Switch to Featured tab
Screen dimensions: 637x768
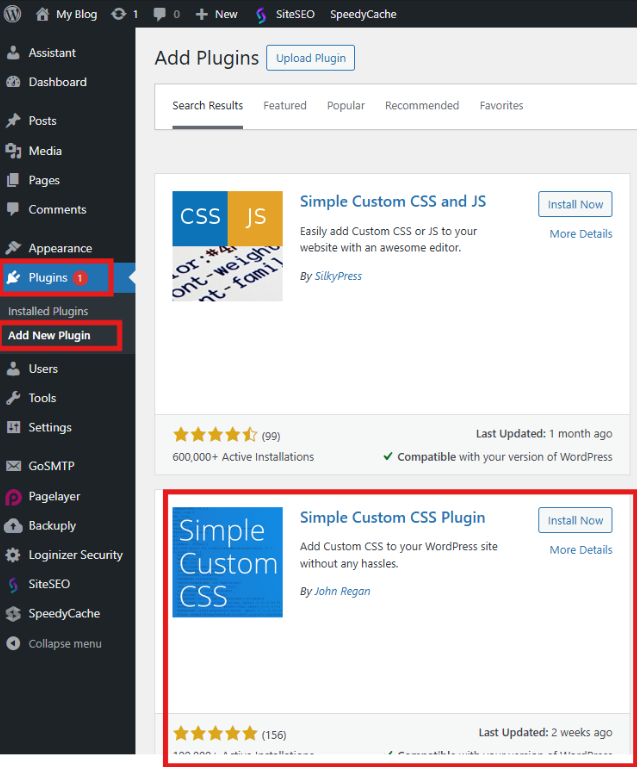pyautogui.click(x=285, y=105)
